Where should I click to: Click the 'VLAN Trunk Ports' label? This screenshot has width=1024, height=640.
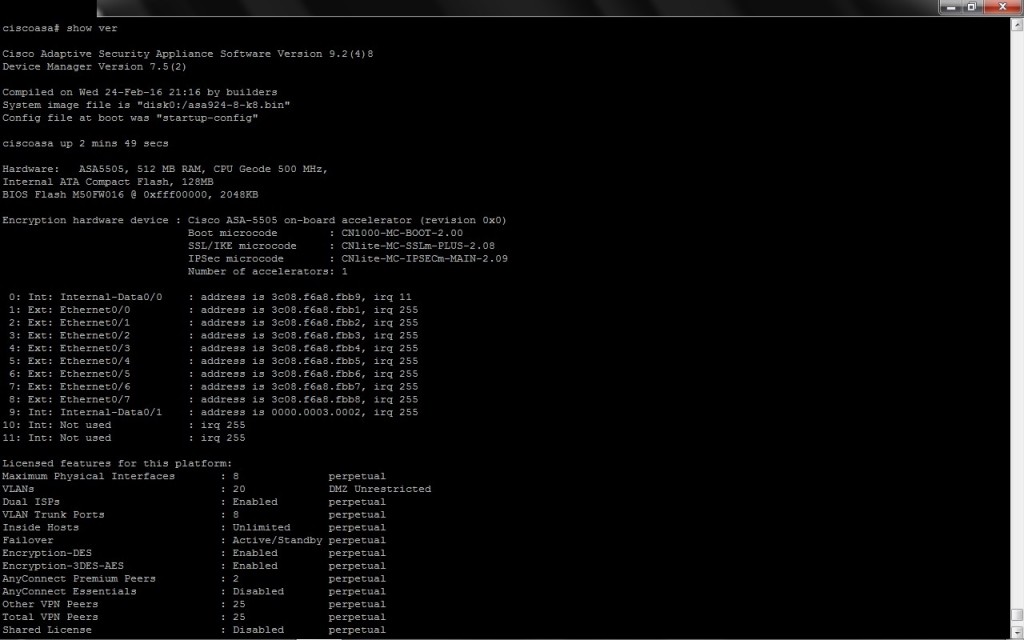54,515
